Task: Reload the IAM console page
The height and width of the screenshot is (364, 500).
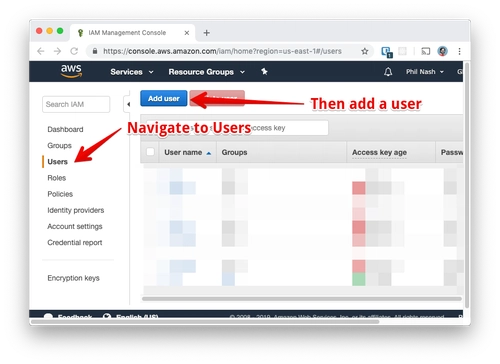Action: (74, 51)
